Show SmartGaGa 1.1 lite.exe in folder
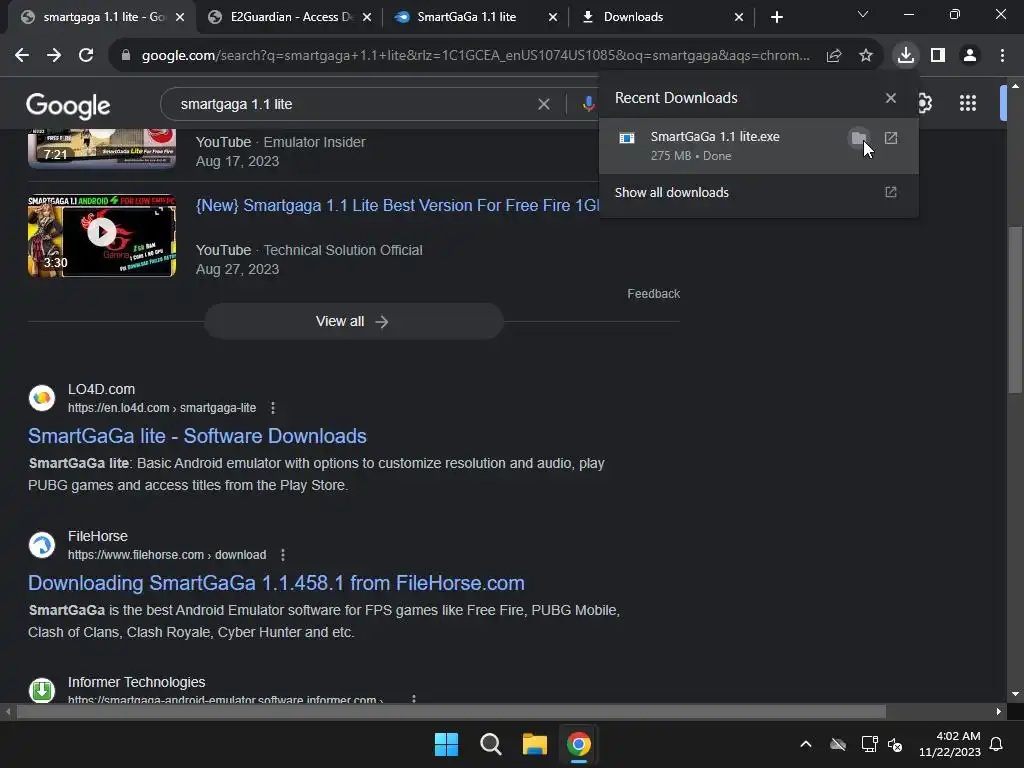Image resolution: width=1024 pixels, height=768 pixels. click(x=859, y=138)
